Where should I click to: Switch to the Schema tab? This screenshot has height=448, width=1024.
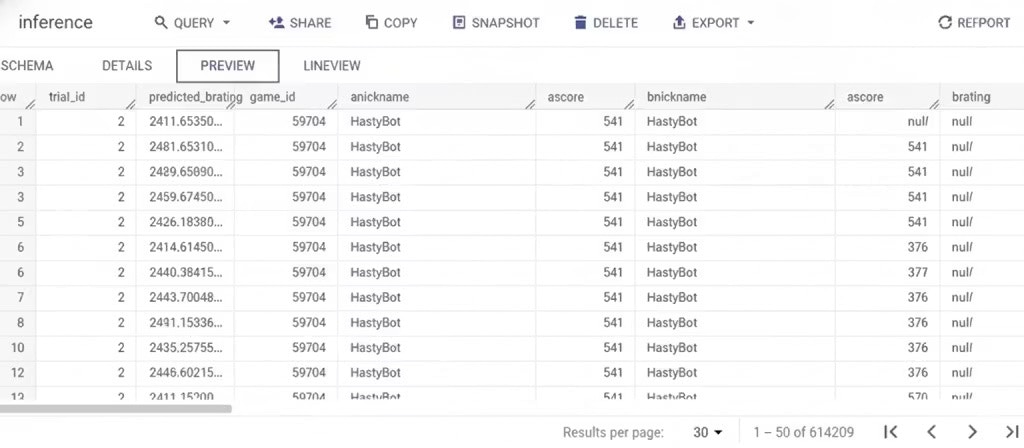click(27, 66)
